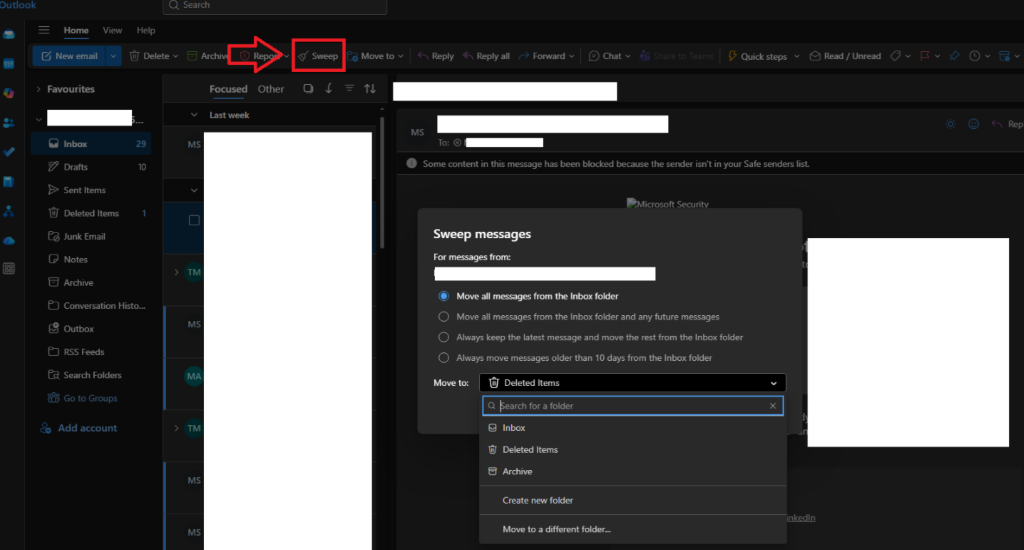Click Create new folder option
The image size is (1024, 550).
(537, 500)
